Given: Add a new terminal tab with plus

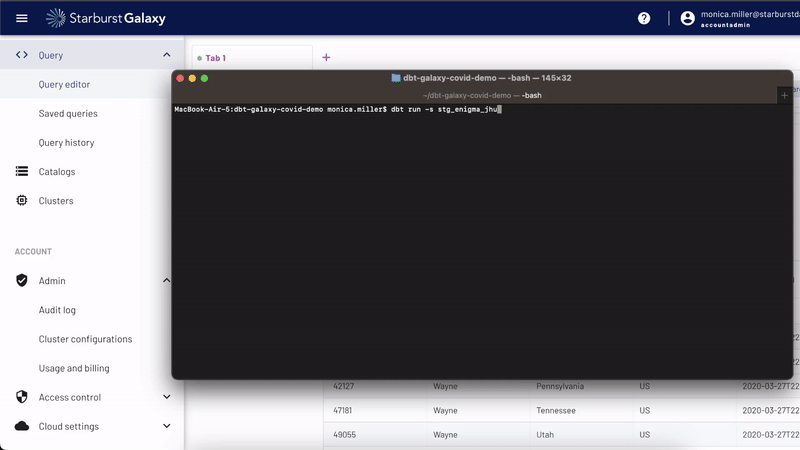Looking at the screenshot, I should [x=784, y=95].
